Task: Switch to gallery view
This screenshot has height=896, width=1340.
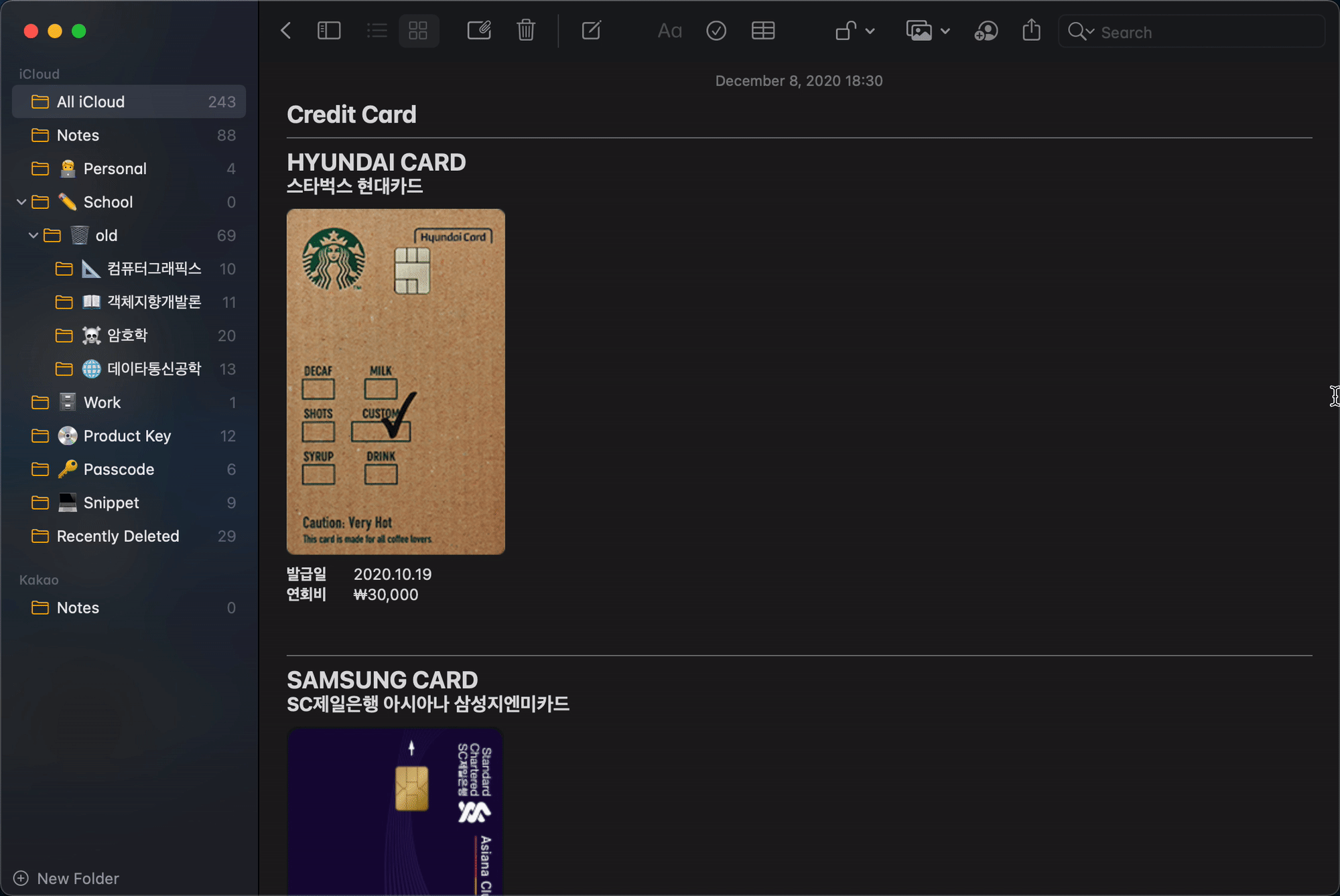Action: [418, 31]
